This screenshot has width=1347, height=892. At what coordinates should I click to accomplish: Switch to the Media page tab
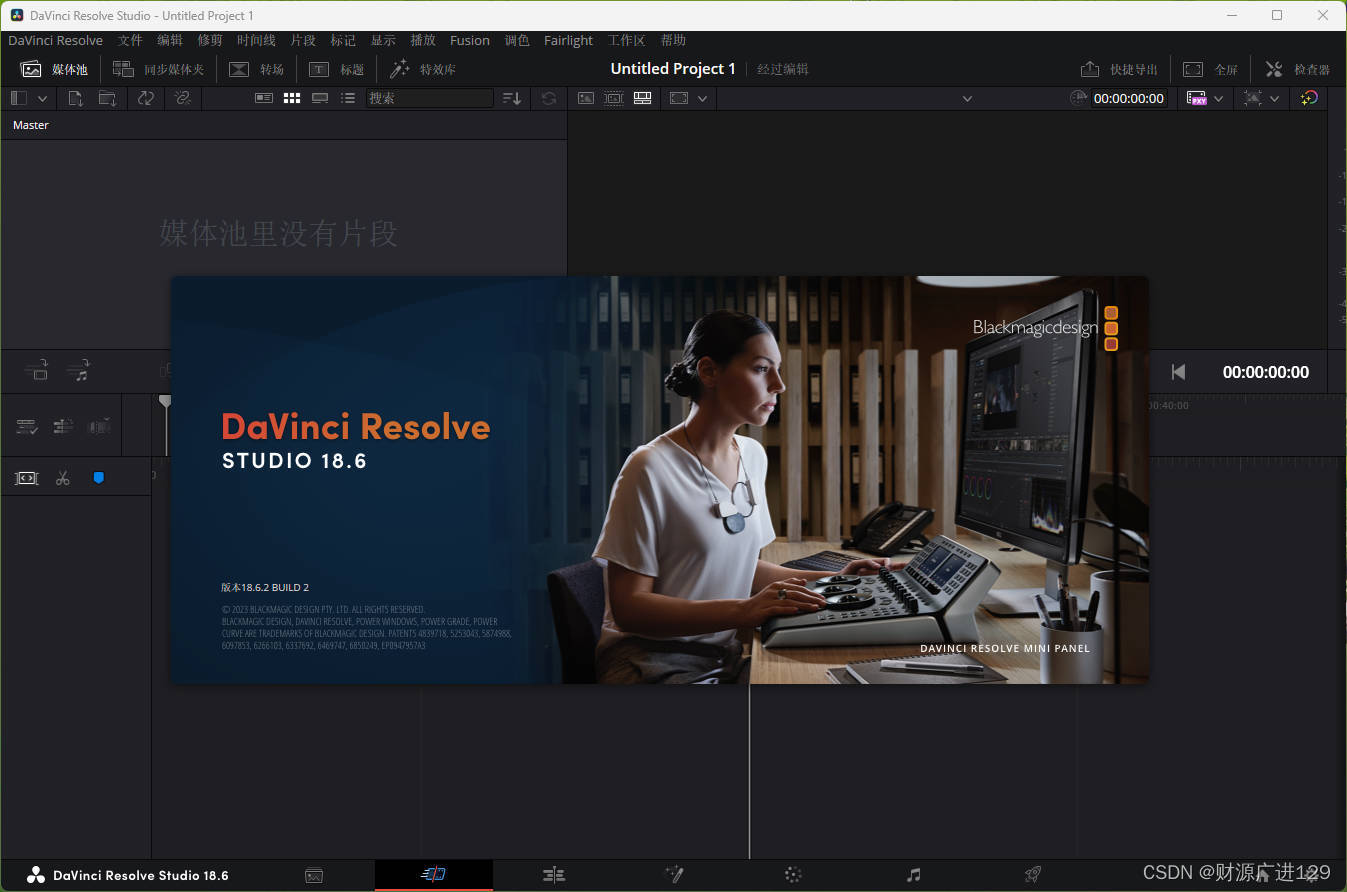point(314,875)
